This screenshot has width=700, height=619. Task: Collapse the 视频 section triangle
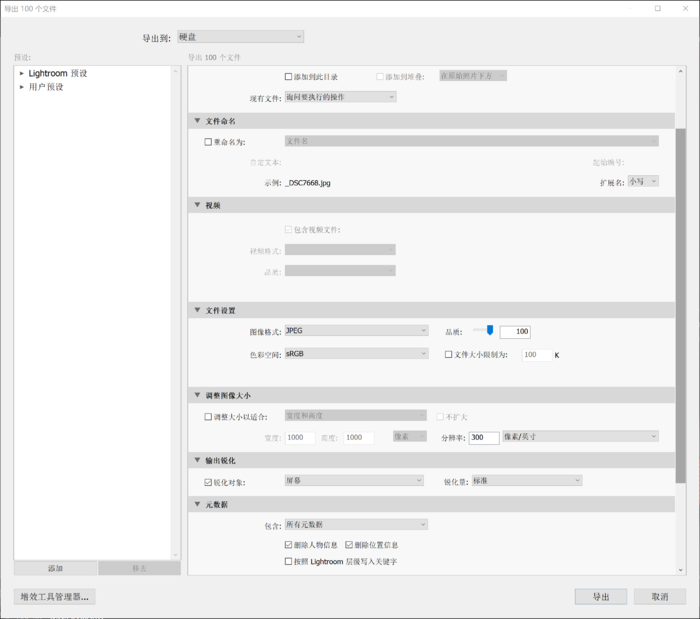pos(197,205)
